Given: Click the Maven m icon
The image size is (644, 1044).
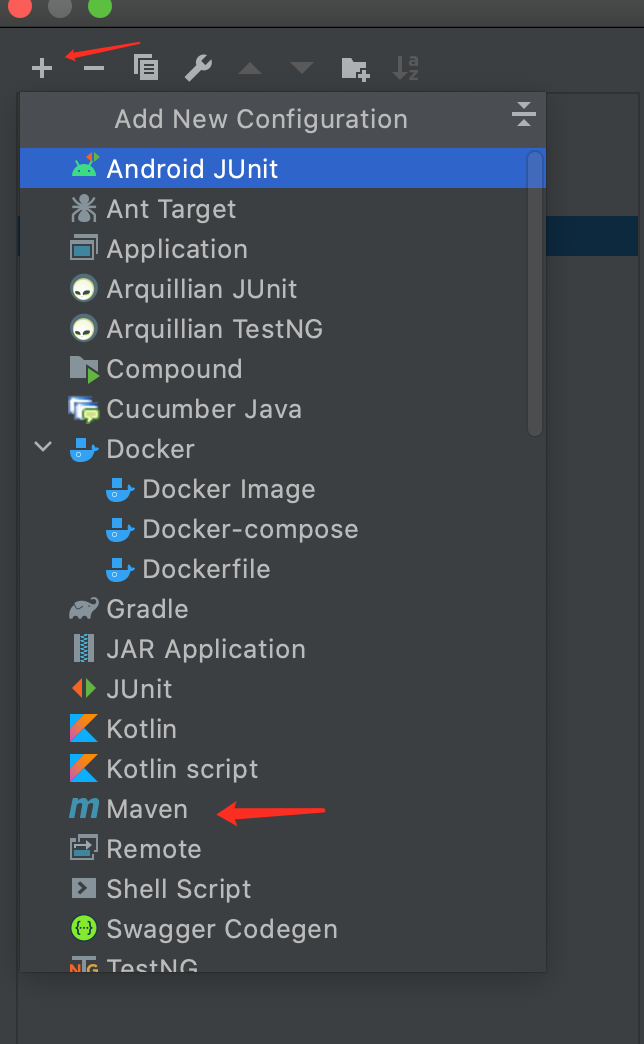Looking at the screenshot, I should 84,808.
